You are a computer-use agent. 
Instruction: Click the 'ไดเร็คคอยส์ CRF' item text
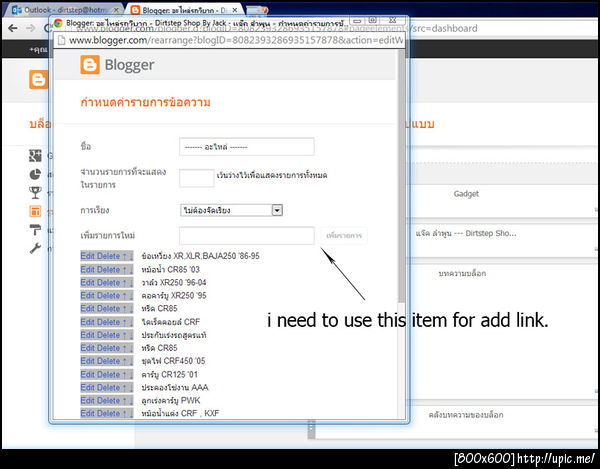(171, 322)
